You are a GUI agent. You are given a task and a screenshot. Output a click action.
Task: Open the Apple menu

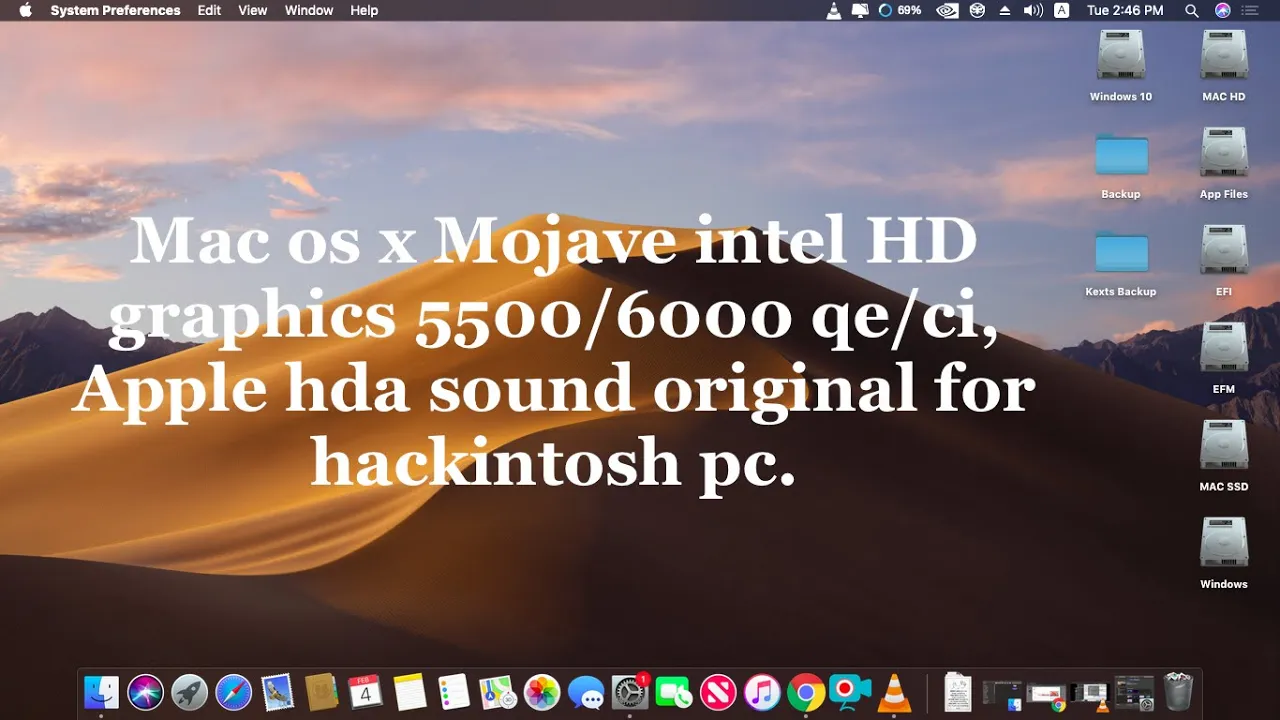point(25,10)
